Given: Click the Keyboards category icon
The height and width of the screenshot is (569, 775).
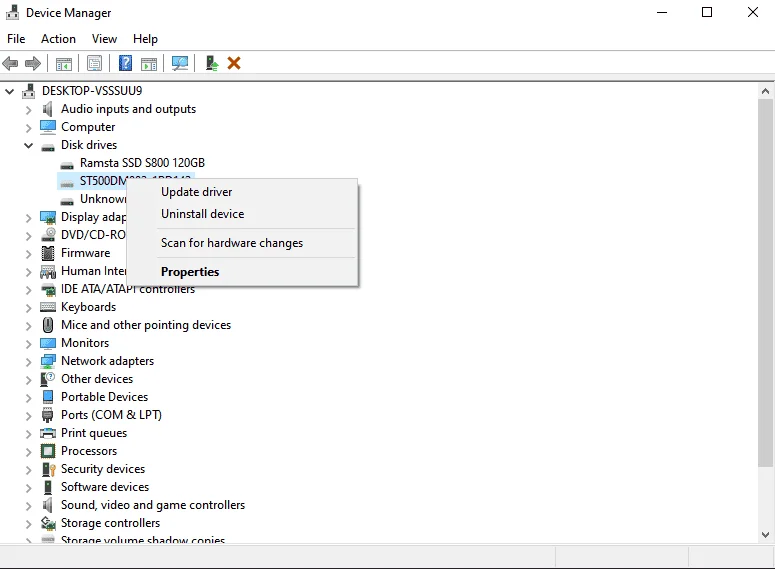Looking at the screenshot, I should pyautogui.click(x=48, y=307).
